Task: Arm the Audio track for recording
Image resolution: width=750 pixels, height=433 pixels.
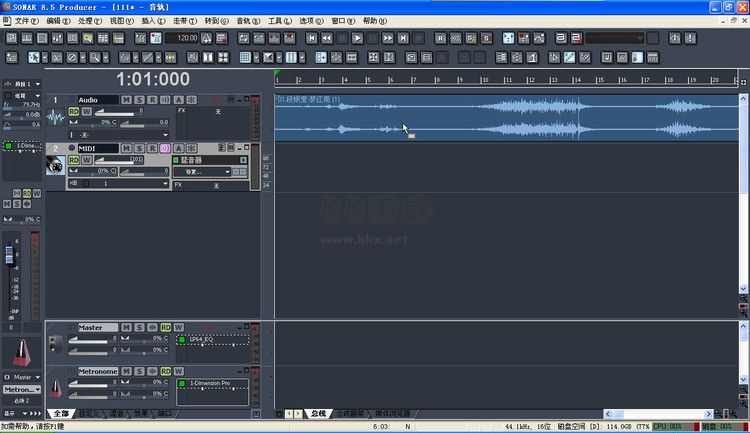Action: click(x=152, y=100)
